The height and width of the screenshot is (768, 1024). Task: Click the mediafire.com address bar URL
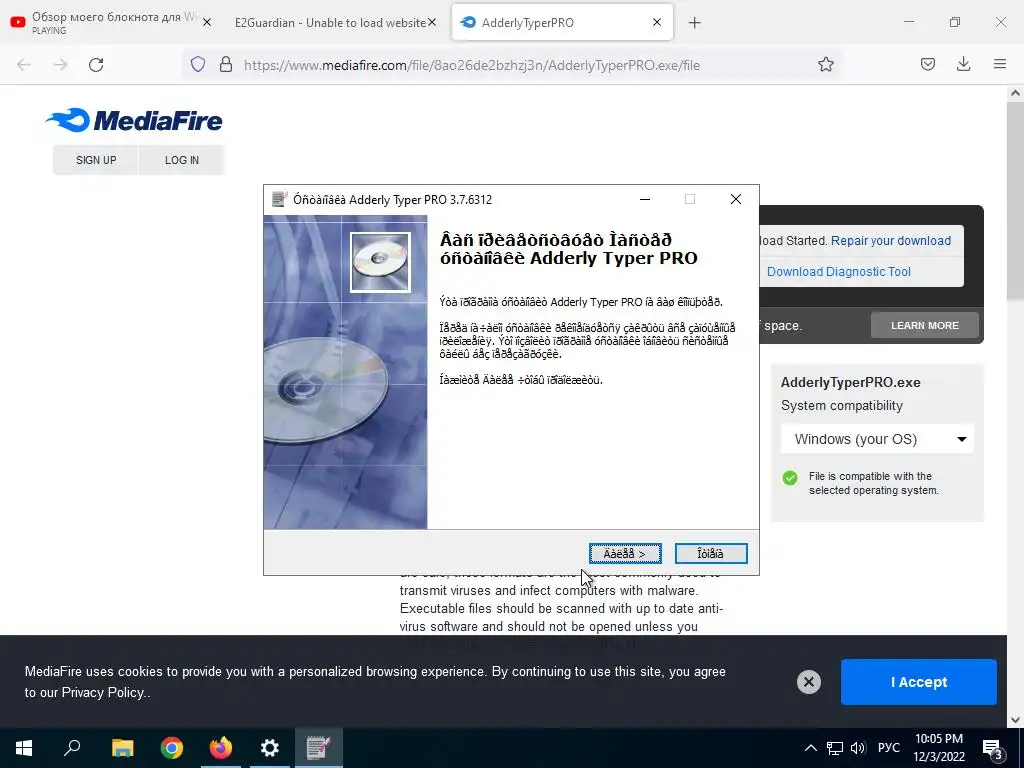[472, 65]
